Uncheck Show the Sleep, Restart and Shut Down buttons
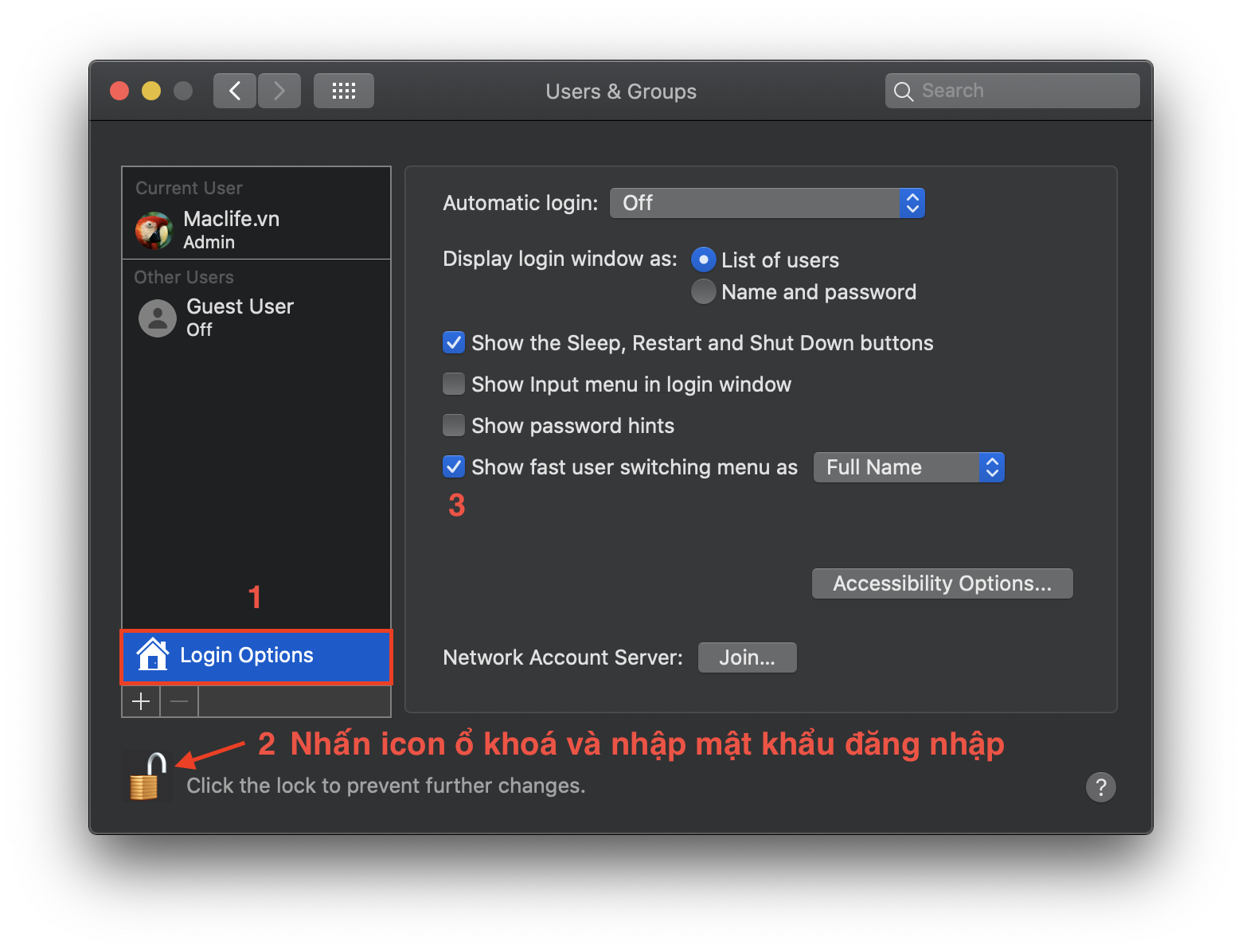The image size is (1242, 952). (x=453, y=342)
